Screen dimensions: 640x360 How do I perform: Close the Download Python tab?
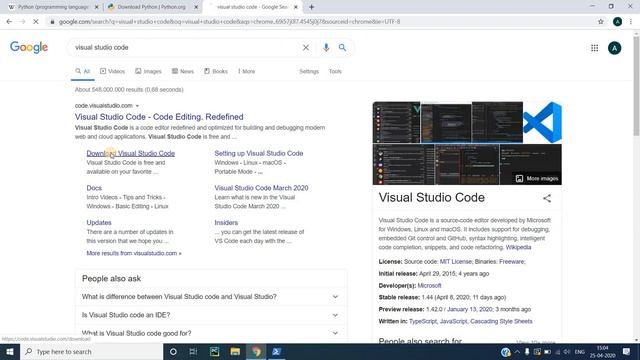tap(196, 7)
